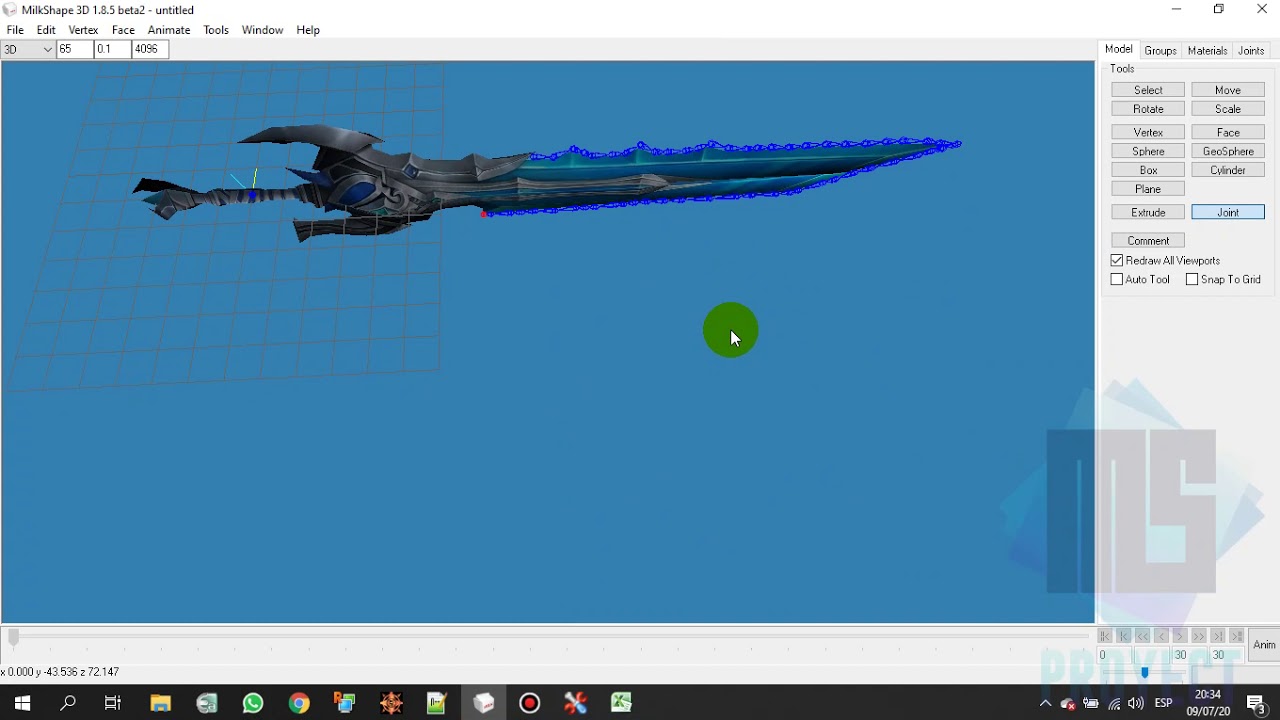Screen dimensions: 1280x720
Task: Choose the Move tool
Action: coord(1228,90)
